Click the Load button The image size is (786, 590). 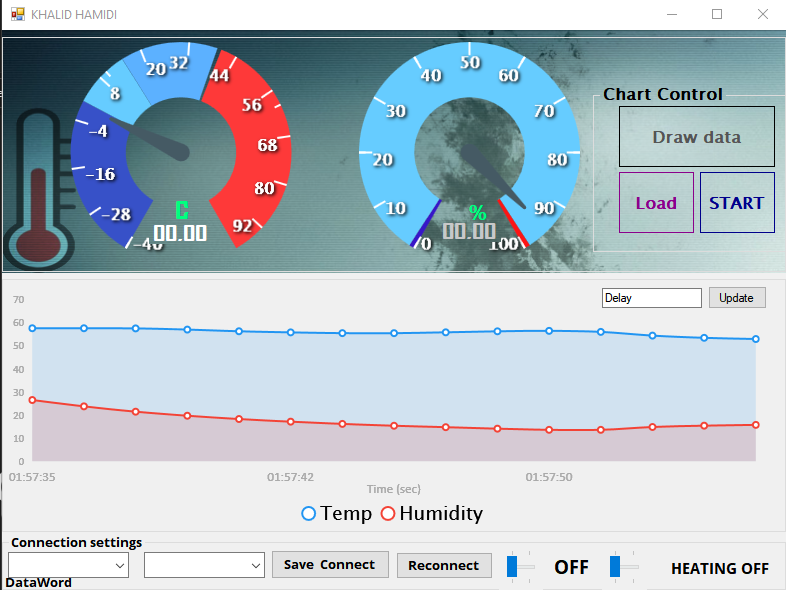pos(656,203)
